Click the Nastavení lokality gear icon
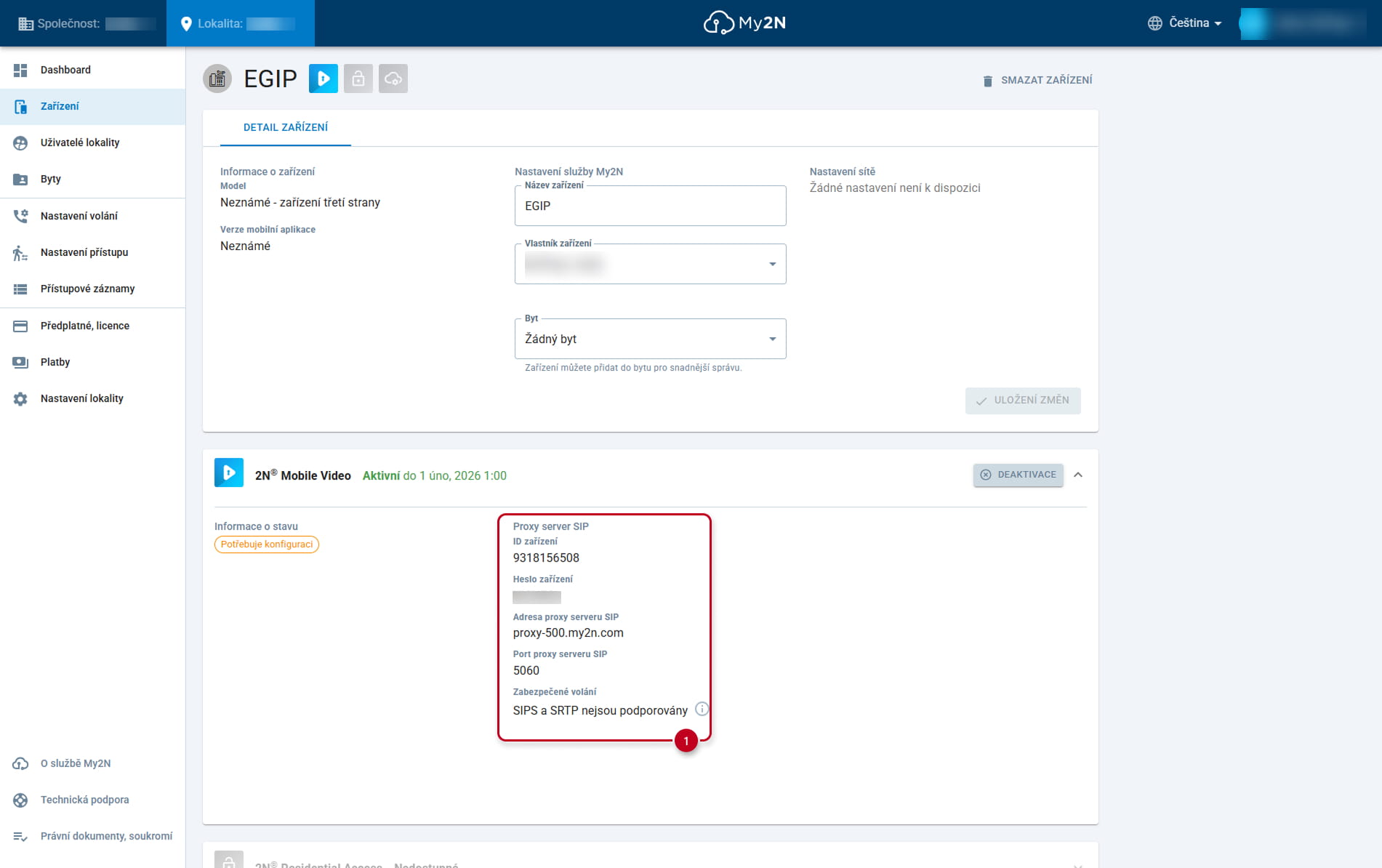Image resolution: width=1382 pixels, height=868 pixels. coord(20,398)
